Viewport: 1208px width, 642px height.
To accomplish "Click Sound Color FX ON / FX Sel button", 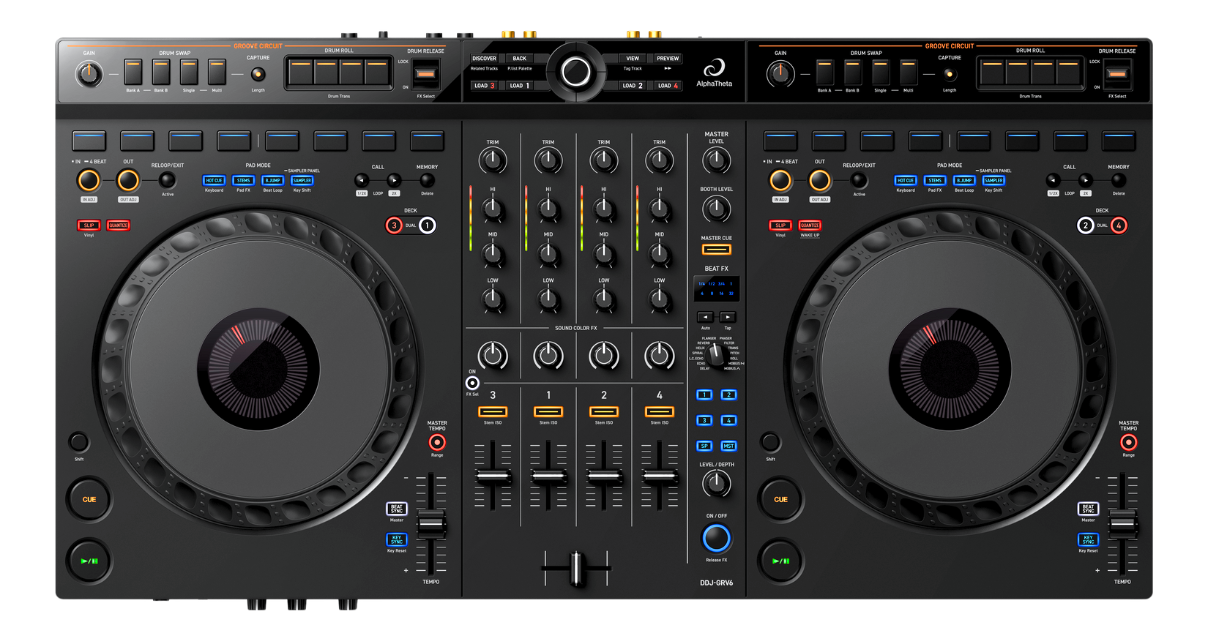I will click(473, 383).
